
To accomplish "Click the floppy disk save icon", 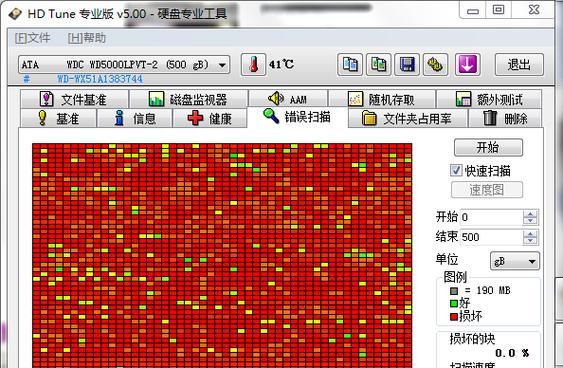I will point(407,65).
